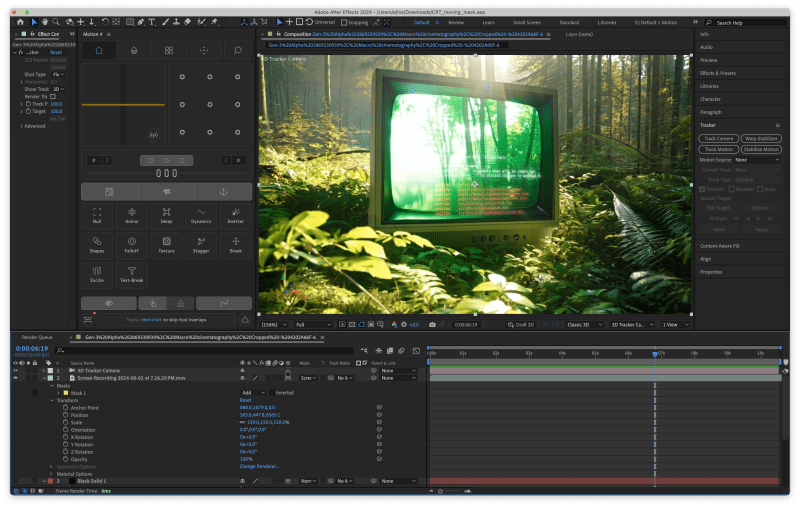Click the Track Camera button
This screenshot has height=507, width=800.
(718, 138)
